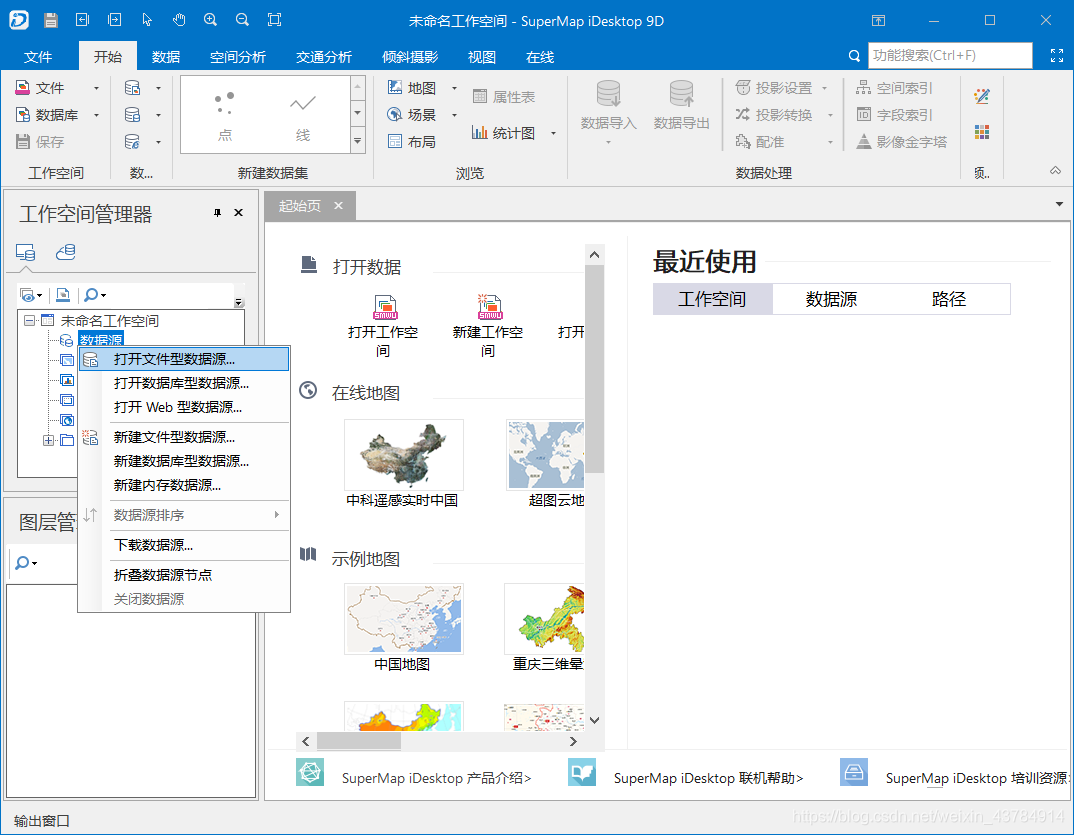This screenshot has width=1074, height=835.
Task: Open the 地图 dropdown arrow
Action: click(454, 88)
